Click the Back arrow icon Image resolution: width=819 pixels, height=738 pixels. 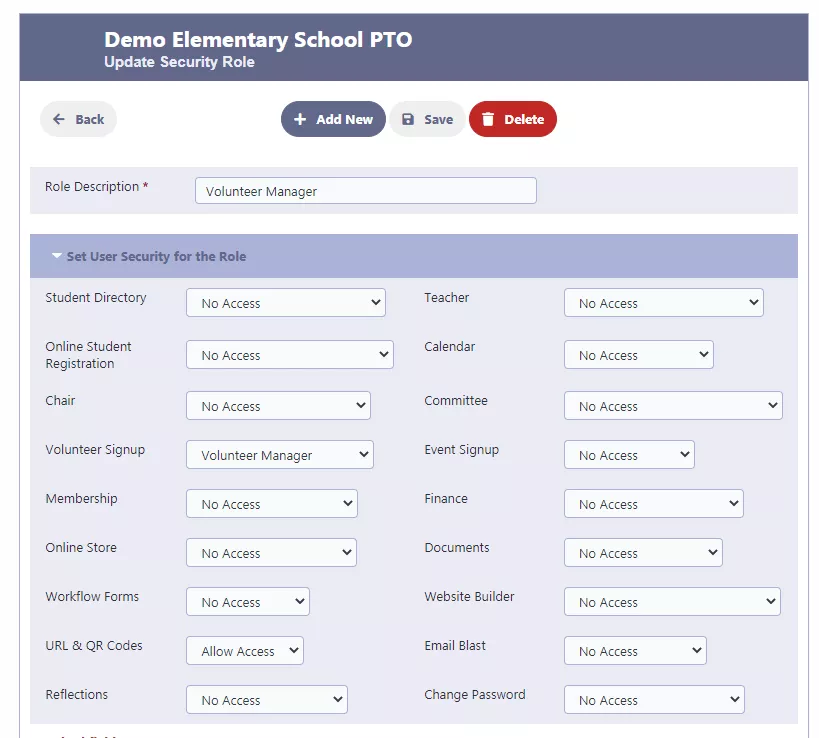(x=58, y=119)
